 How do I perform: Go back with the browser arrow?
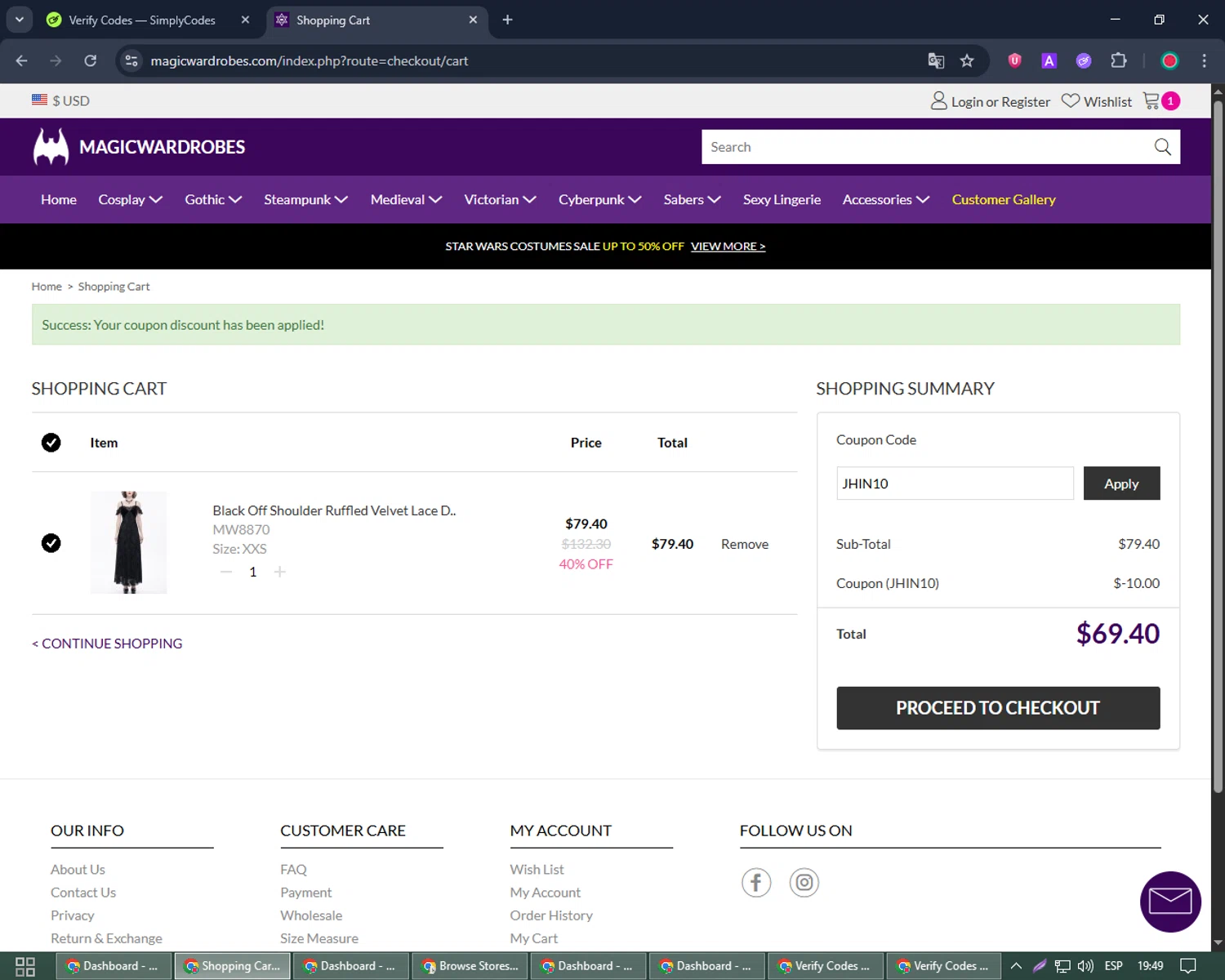[22, 60]
